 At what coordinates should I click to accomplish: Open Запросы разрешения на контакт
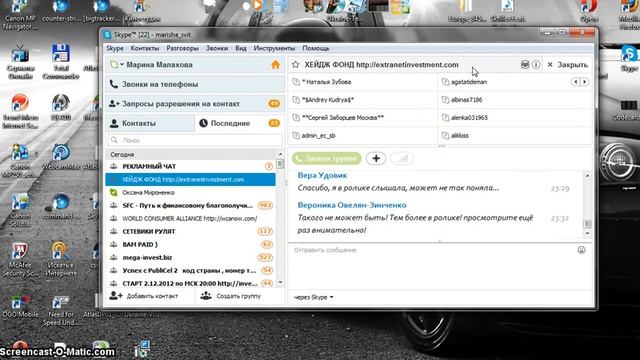coord(195,104)
